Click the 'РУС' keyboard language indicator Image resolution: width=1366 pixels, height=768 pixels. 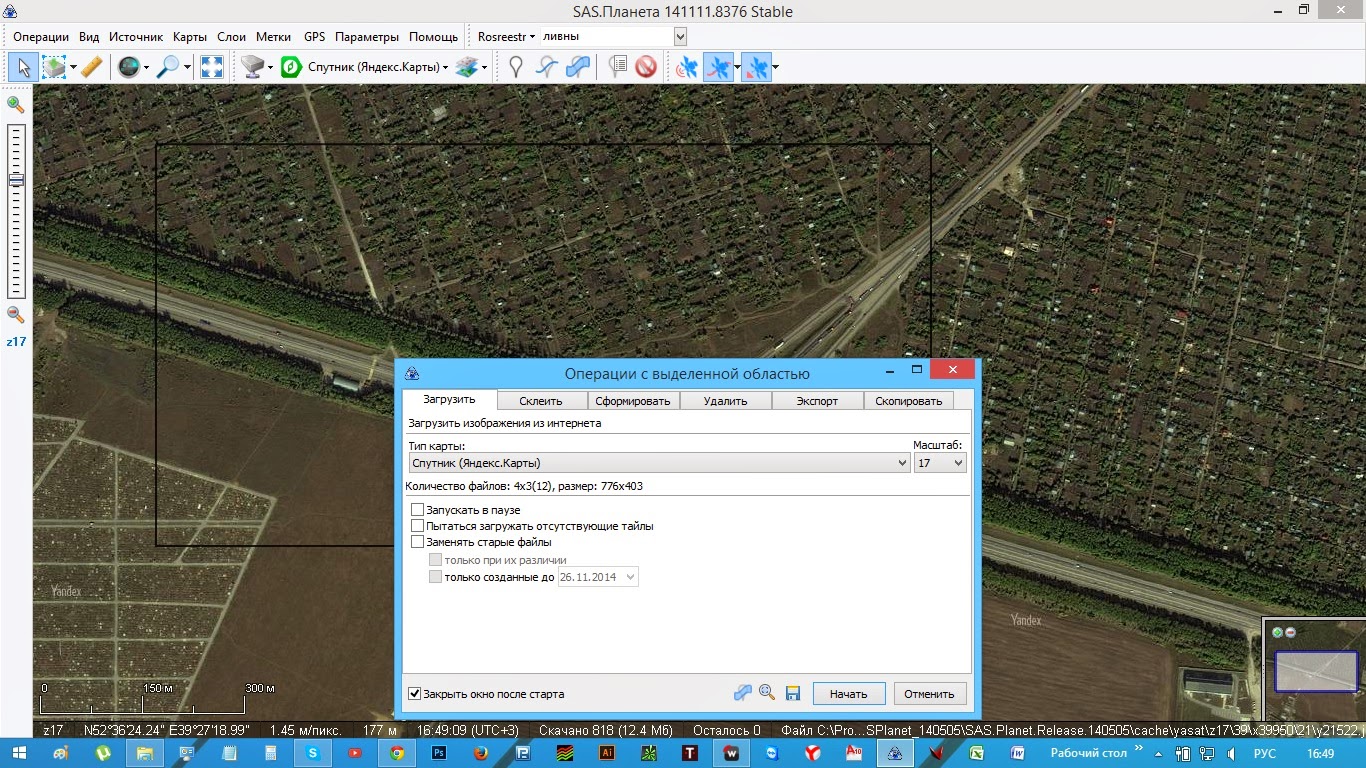pos(1265,753)
